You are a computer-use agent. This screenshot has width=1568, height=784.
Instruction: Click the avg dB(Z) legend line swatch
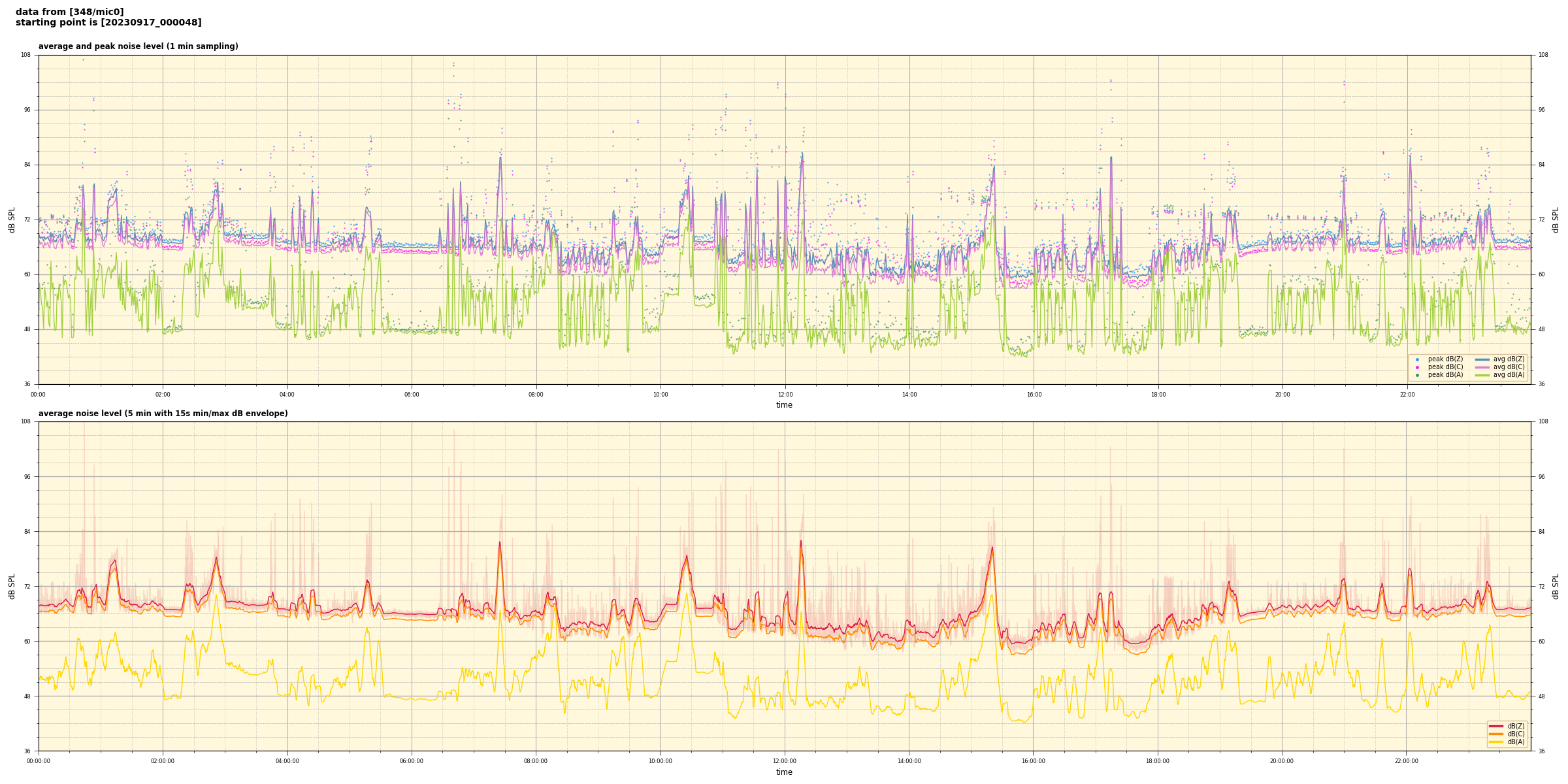pyautogui.click(x=1482, y=359)
